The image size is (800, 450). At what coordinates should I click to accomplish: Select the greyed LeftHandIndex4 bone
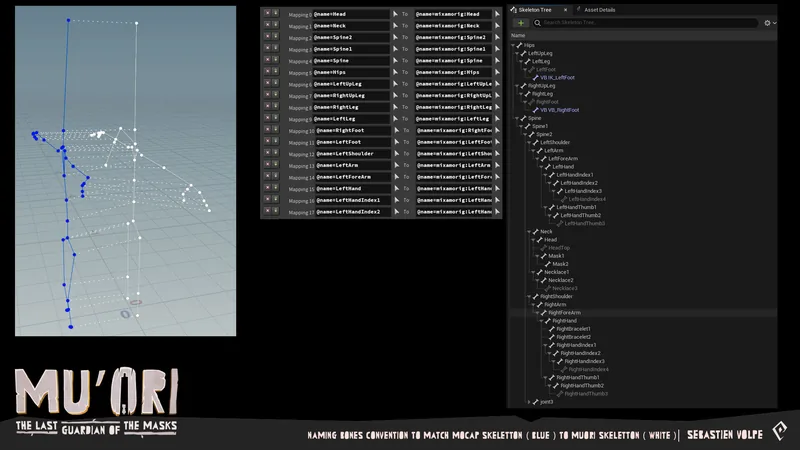(587, 199)
